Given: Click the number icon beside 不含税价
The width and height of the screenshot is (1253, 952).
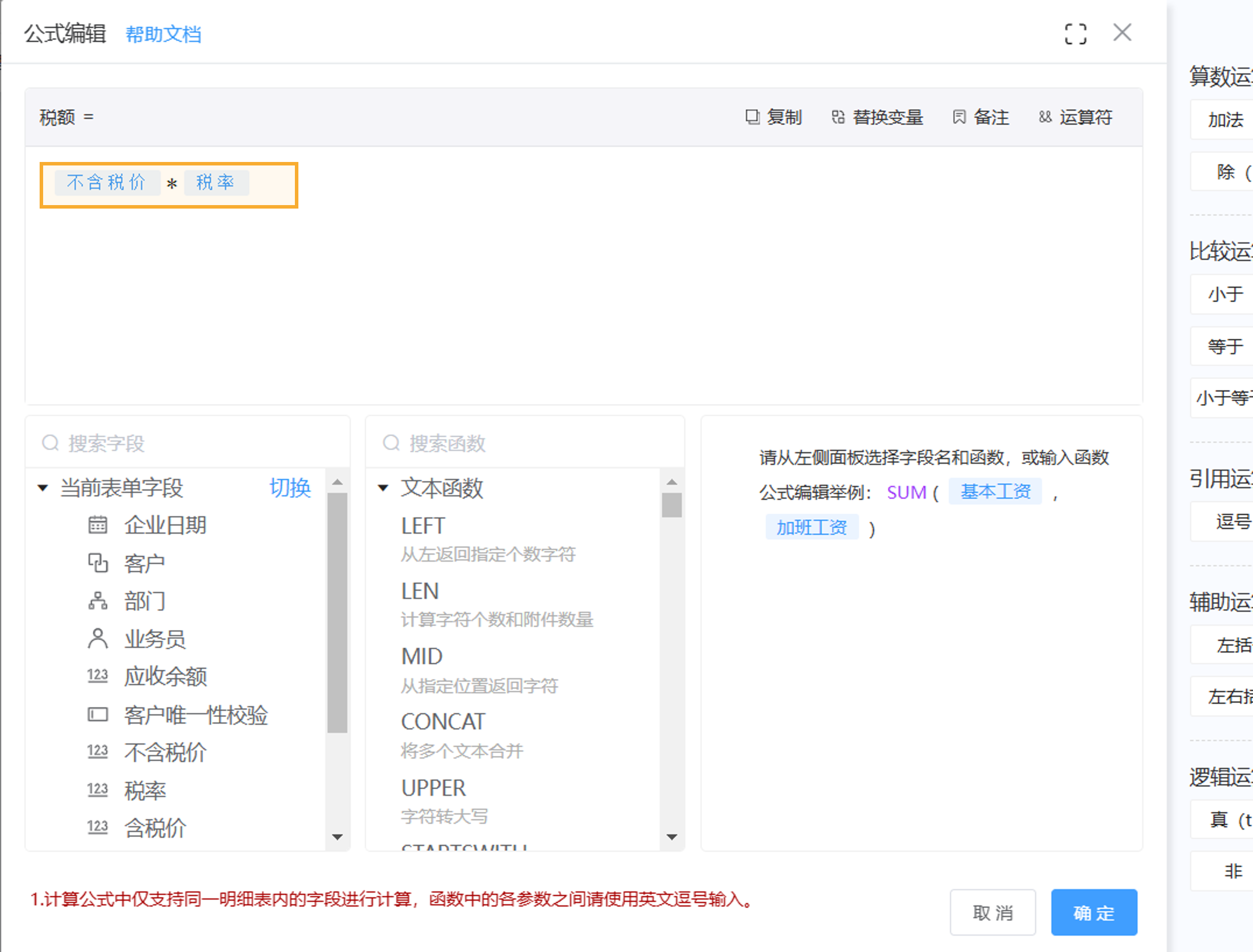Looking at the screenshot, I should click(x=98, y=752).
